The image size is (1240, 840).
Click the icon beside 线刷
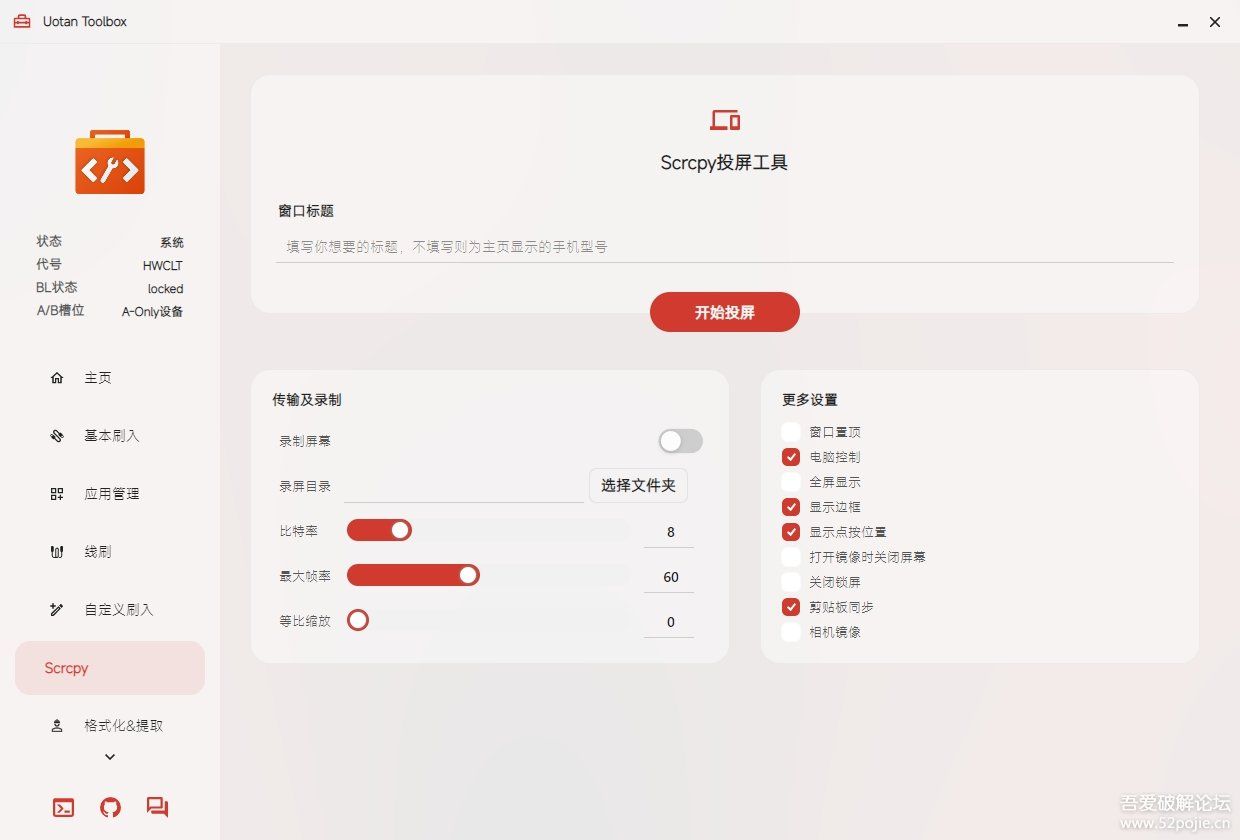tap(57, 552)
